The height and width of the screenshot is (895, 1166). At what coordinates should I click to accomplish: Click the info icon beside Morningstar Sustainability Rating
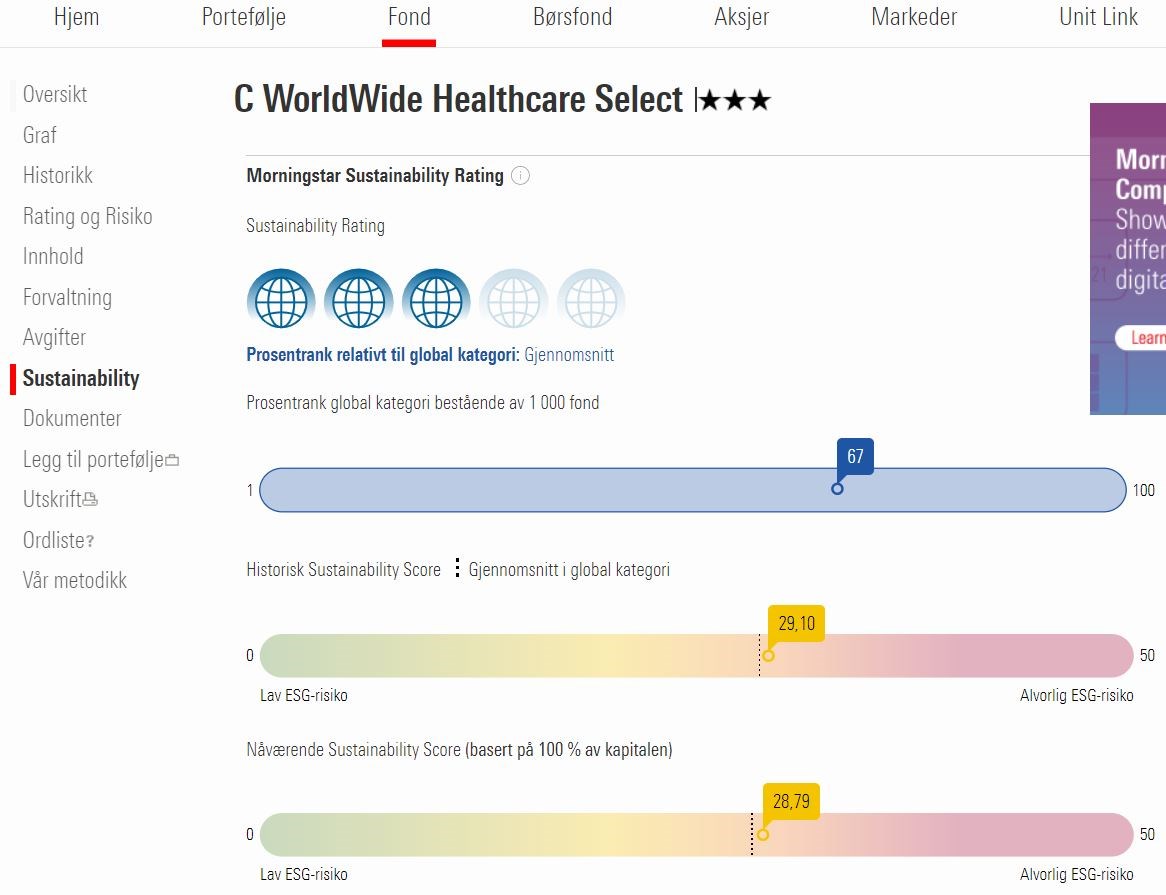click(x=520, y=176)
